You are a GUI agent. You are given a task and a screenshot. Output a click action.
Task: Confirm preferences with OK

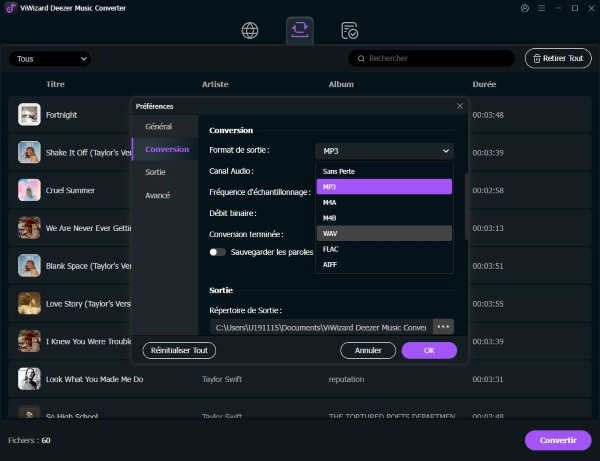tap(429, 350)
